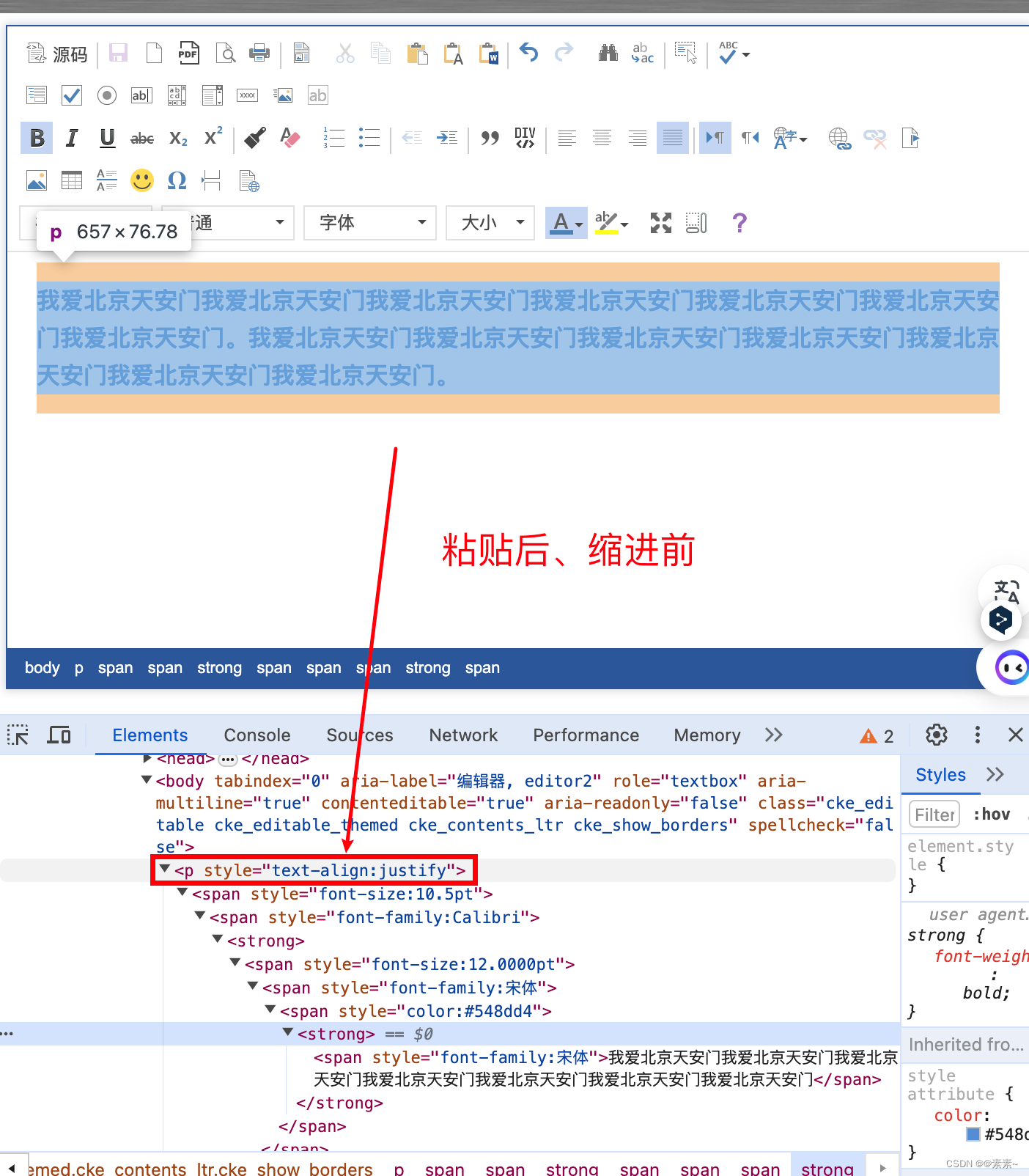1029x1176 pixels.
Task: Maximize the editor
Action: (661, 223)
